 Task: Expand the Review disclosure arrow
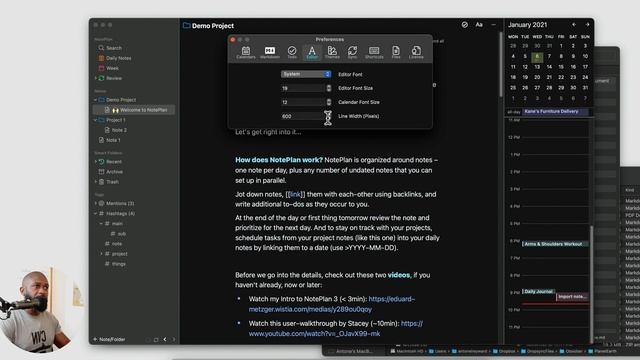(x=96, y=78)
